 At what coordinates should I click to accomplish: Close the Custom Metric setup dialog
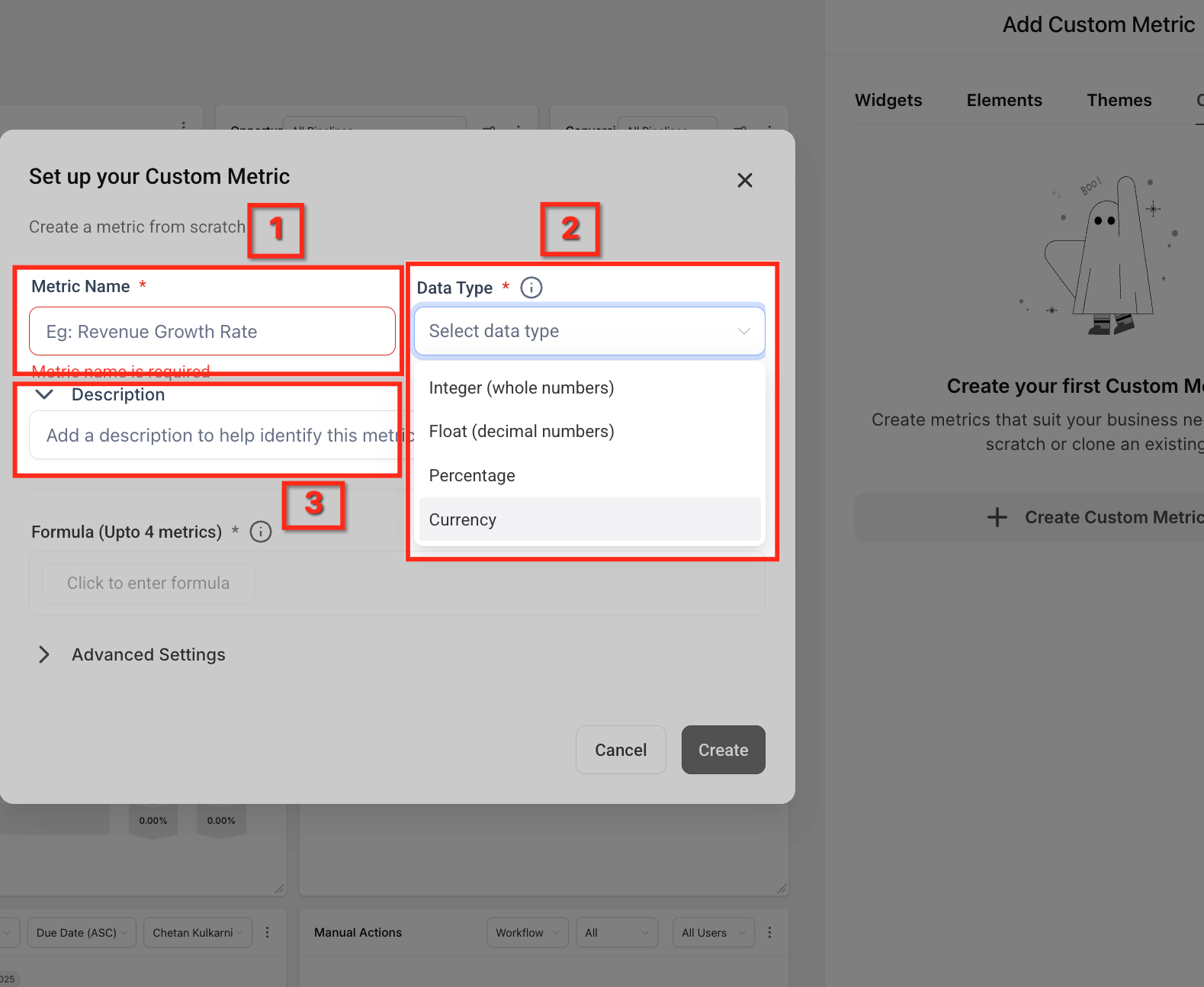pyautogui.click(x=745, y=180)
